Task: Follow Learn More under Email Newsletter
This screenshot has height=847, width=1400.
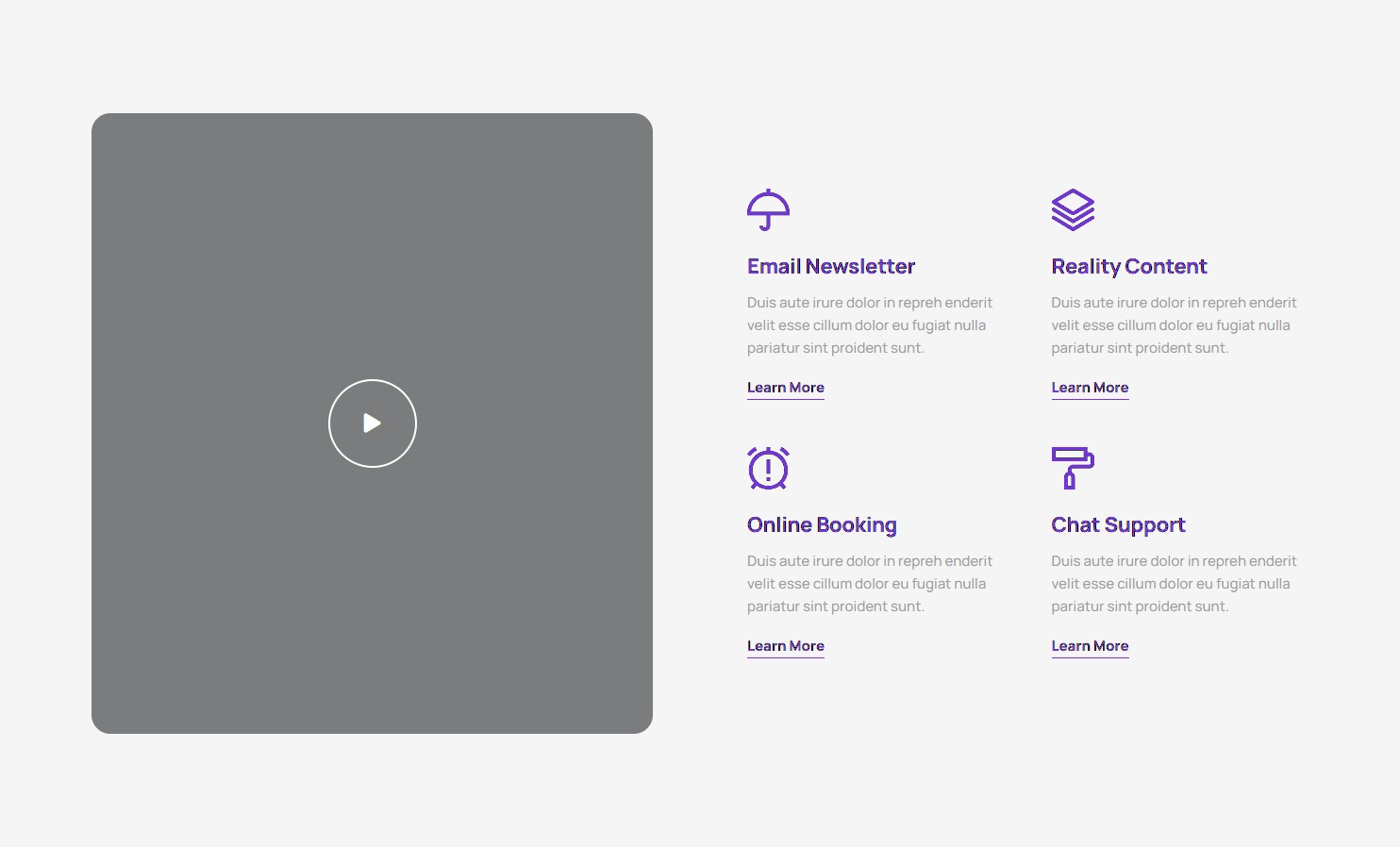Action: (x=785, y=388)
